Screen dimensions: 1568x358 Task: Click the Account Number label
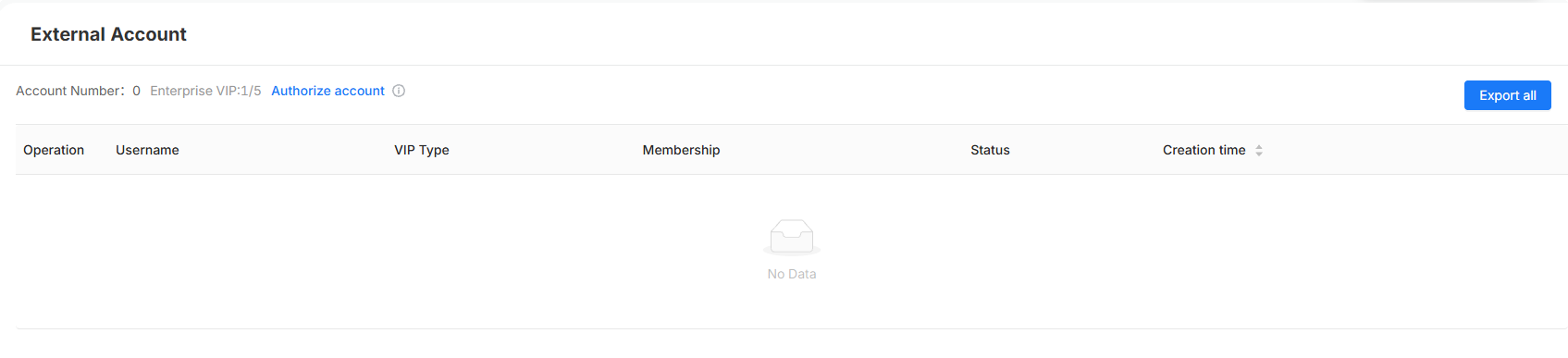coord(69,91)
